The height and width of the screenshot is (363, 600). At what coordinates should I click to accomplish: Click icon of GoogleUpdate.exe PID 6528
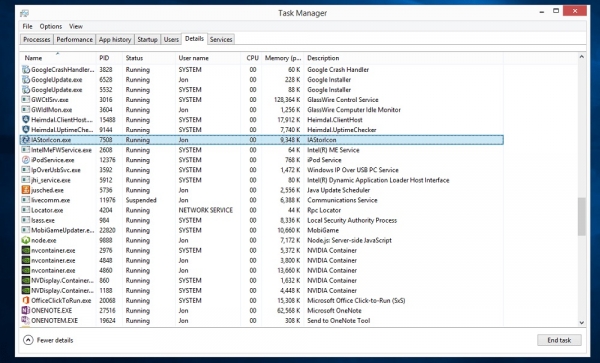(26, 80)
